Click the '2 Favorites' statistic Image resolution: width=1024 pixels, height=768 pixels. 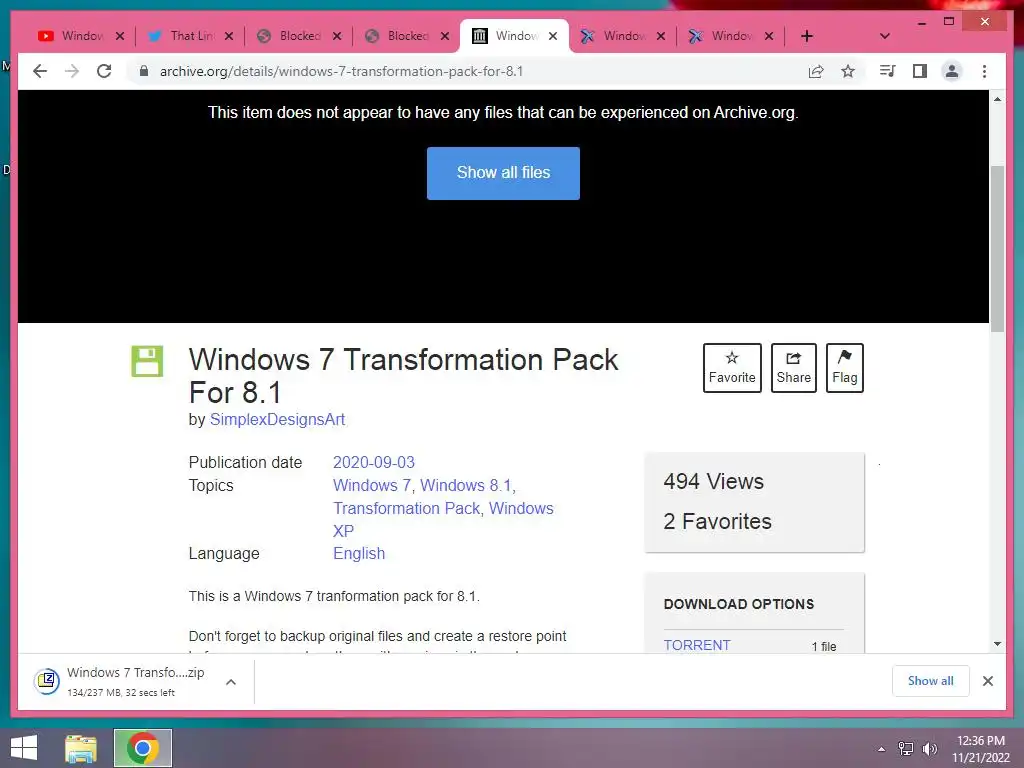(x=717, y=521)
